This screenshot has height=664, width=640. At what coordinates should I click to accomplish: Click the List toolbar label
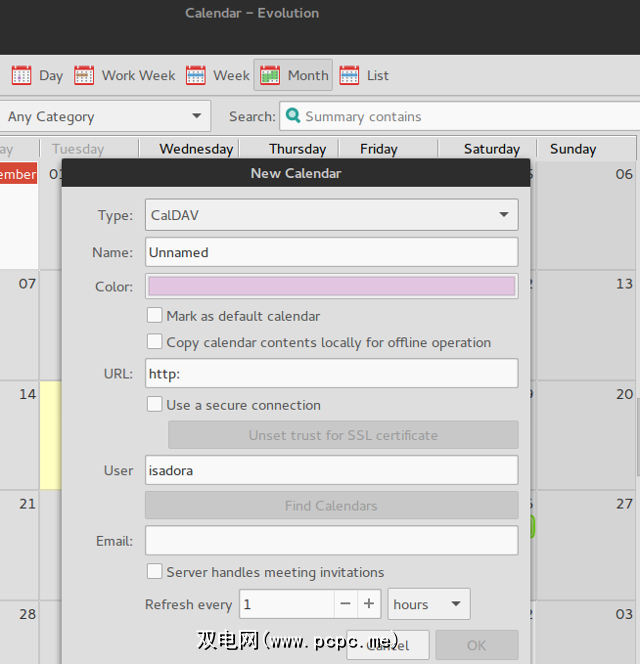(x=378, y=76)
